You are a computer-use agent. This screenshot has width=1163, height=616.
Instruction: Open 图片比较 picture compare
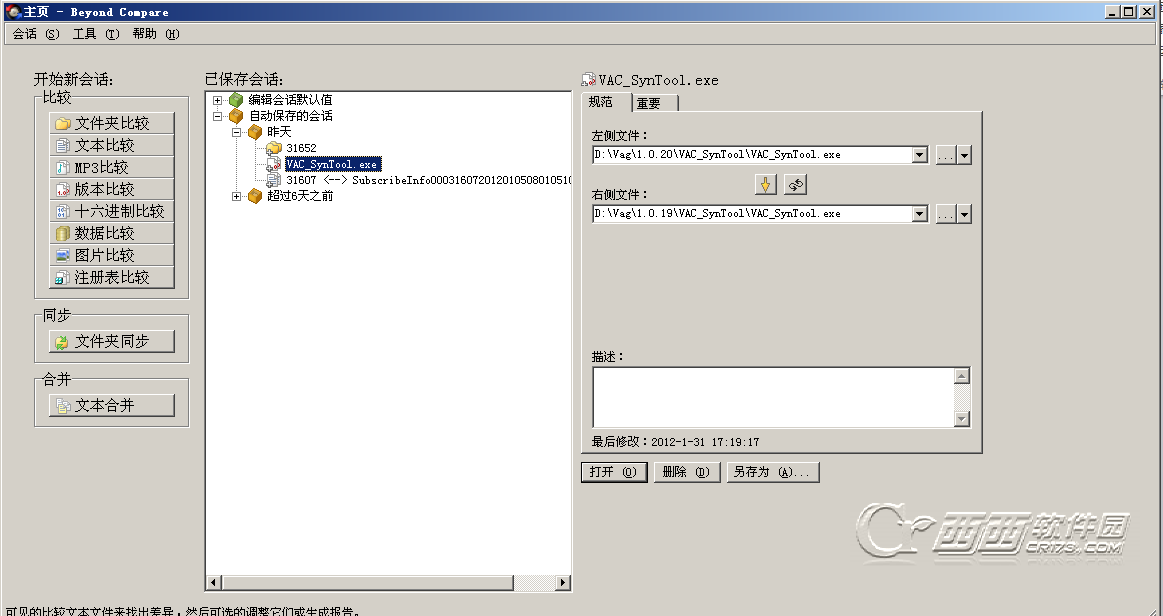[112, 255]
